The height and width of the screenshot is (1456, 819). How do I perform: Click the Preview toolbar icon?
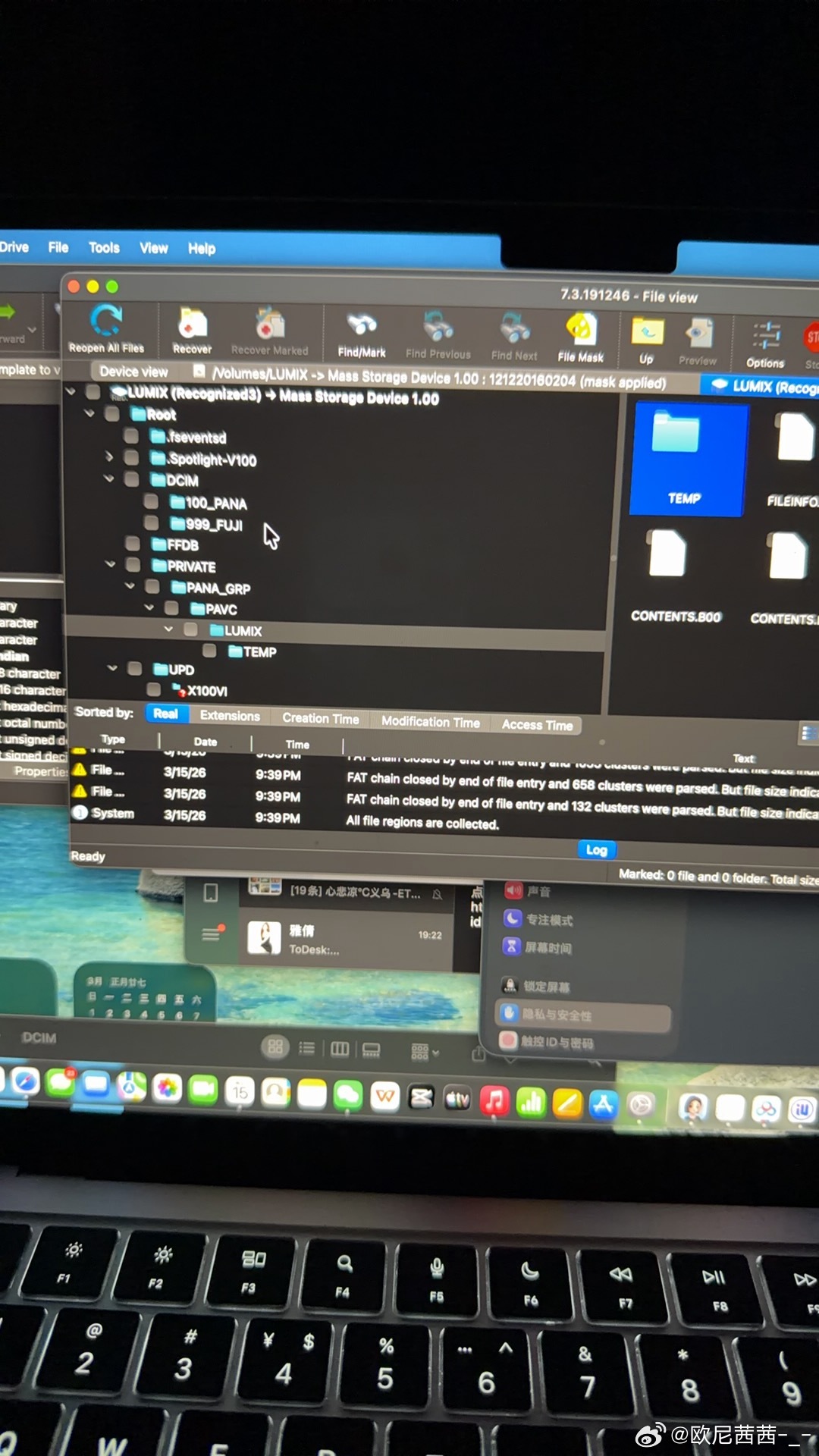(x=698, y=341)
